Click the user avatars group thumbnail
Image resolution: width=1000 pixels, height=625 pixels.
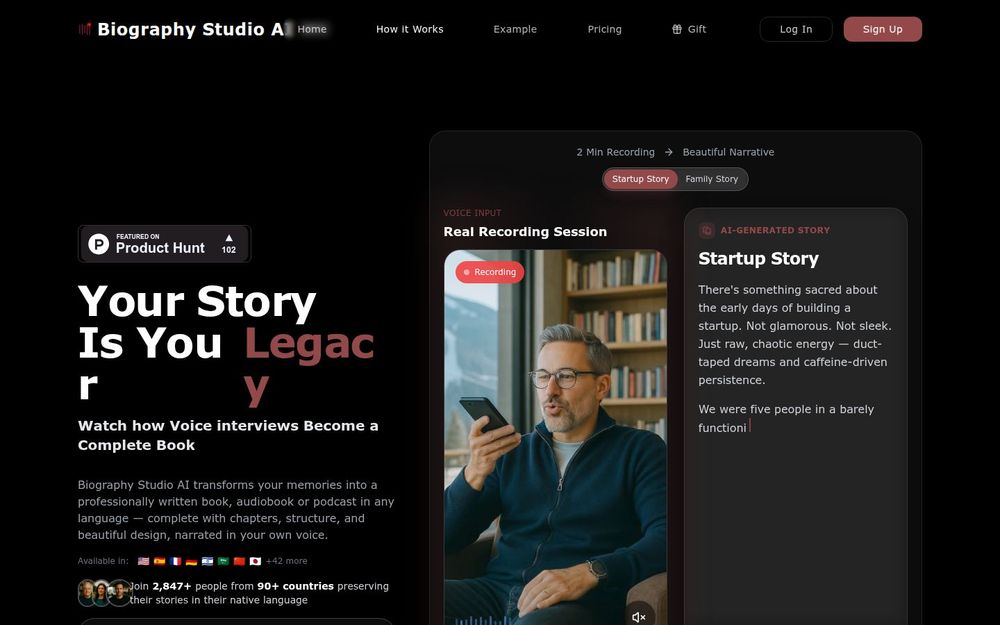pos(104,592)
